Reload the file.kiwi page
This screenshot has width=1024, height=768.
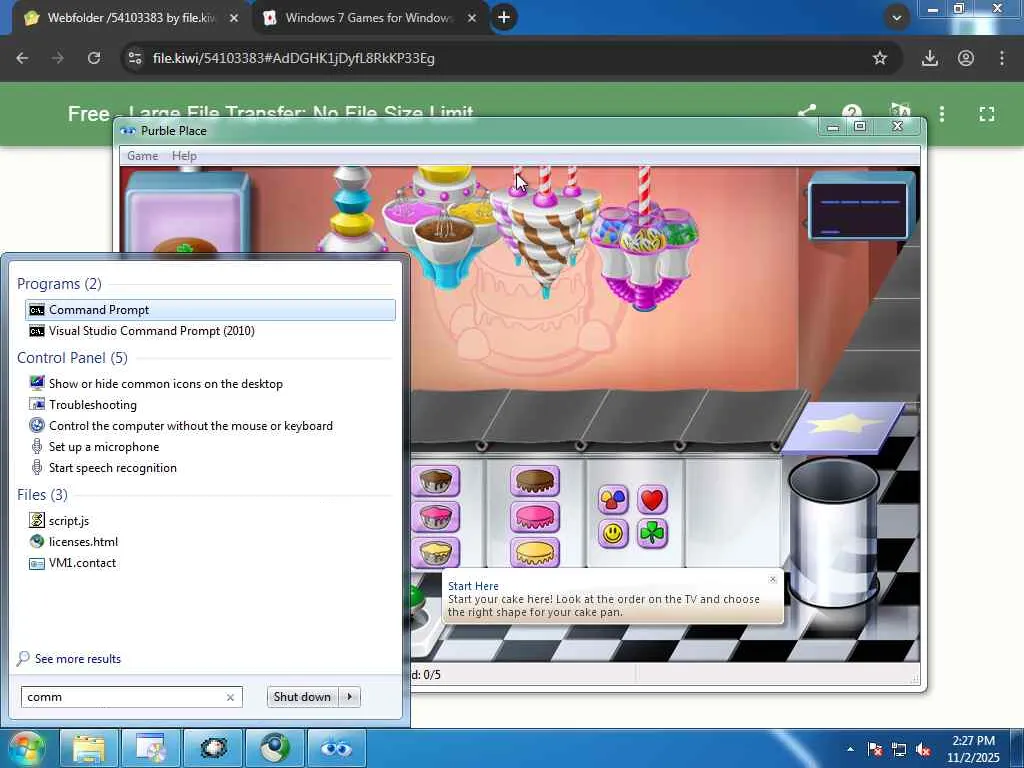(94, 58)
